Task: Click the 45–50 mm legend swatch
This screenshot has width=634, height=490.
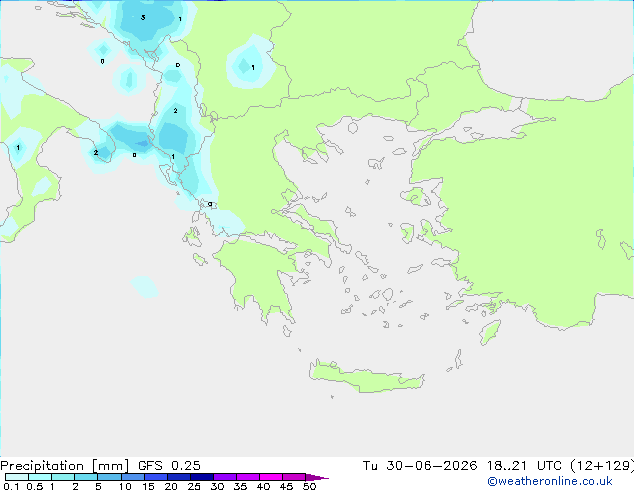Action: point(294,477)
